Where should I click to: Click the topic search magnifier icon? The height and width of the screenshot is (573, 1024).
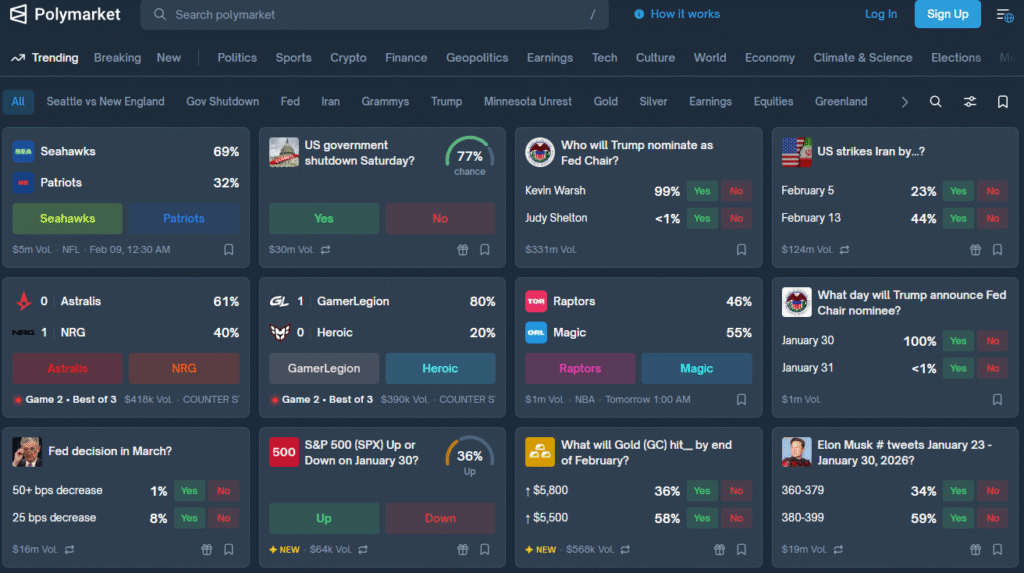935,102
